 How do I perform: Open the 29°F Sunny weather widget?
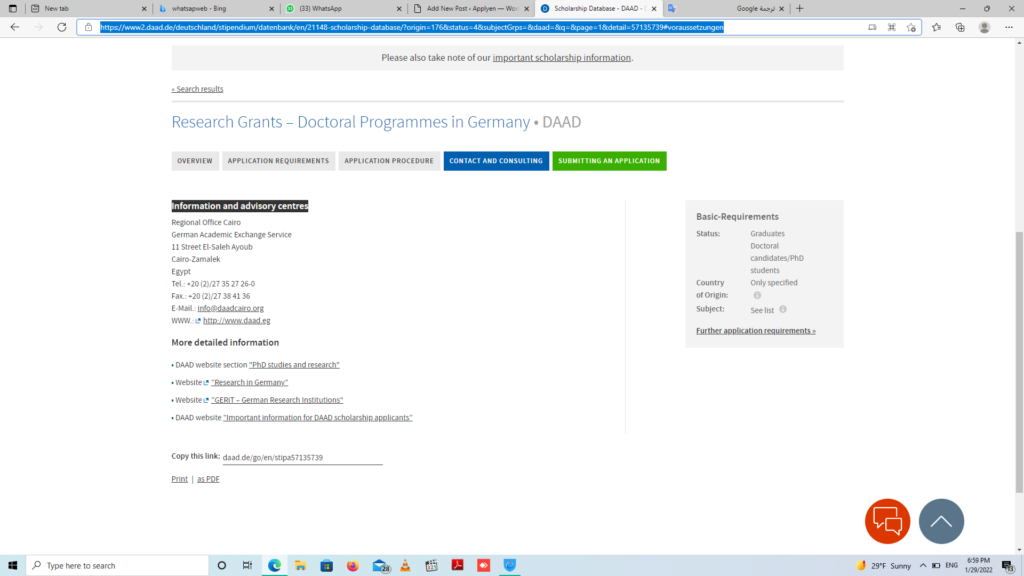tap(883, 566)
